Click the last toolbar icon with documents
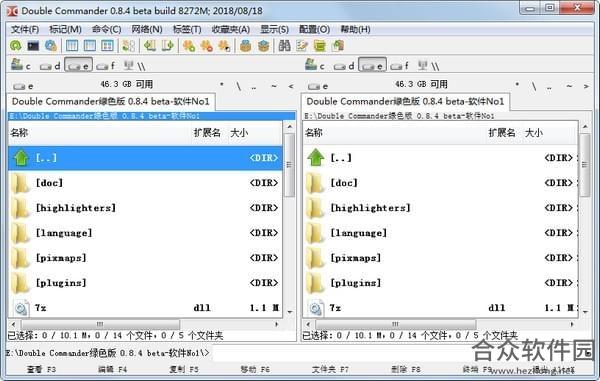The image size is (600, 381). pyautogui.click(x=338, y=46)
